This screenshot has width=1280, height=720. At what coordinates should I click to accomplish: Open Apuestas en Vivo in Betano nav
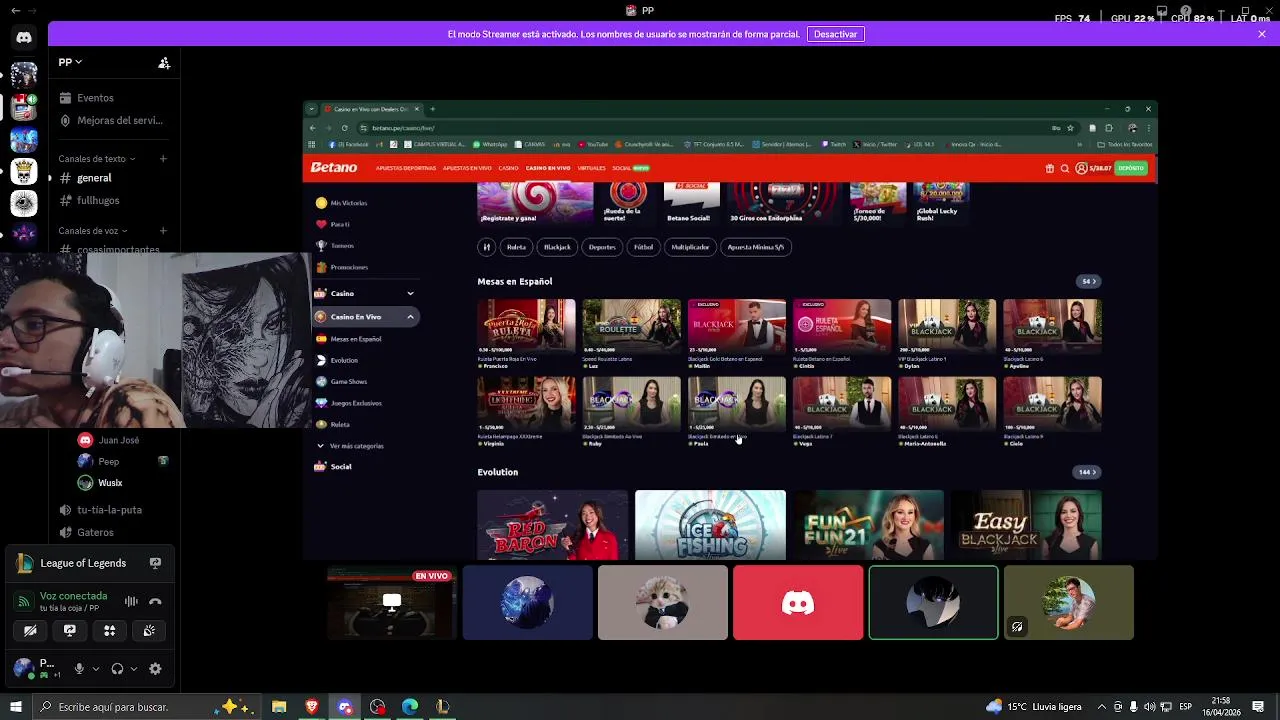tap(467, 168)
